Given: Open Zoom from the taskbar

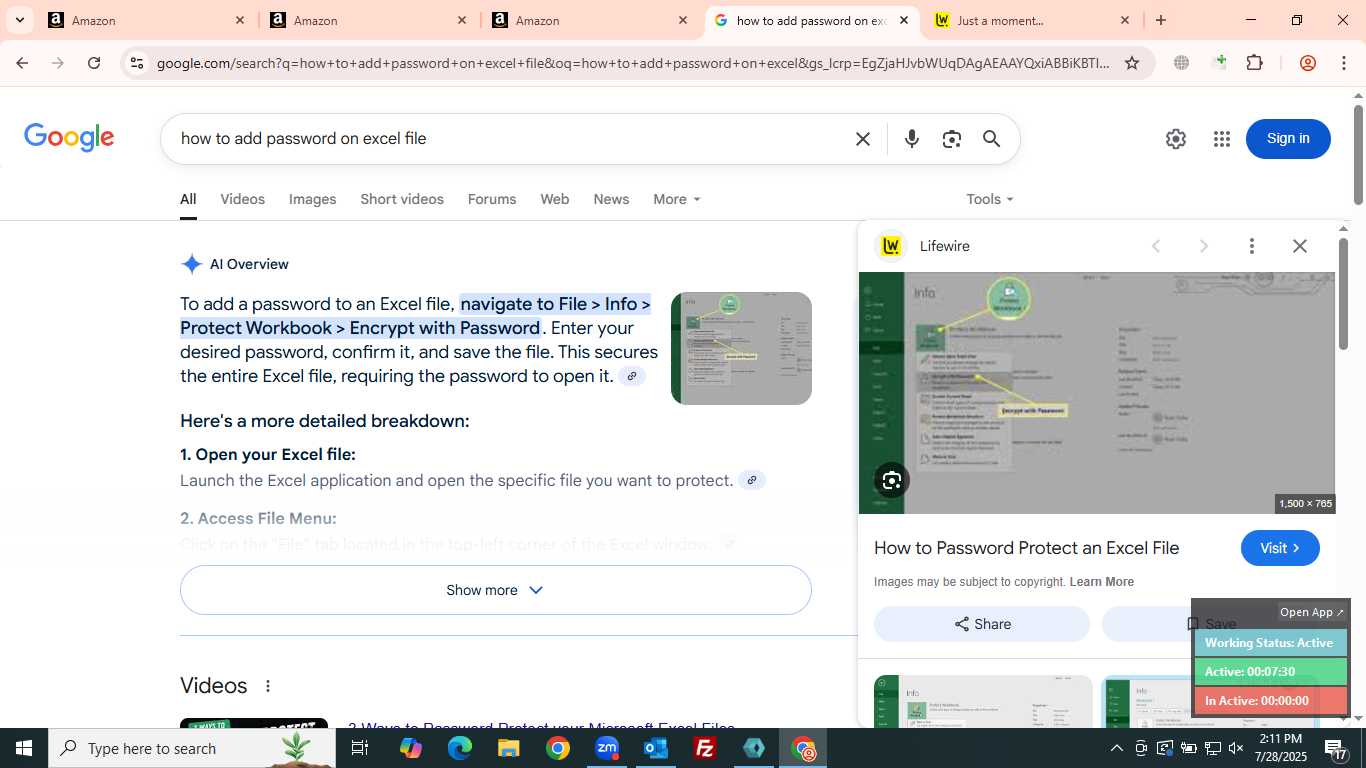Looking at the screenshot, I should (x=607, y=748).
